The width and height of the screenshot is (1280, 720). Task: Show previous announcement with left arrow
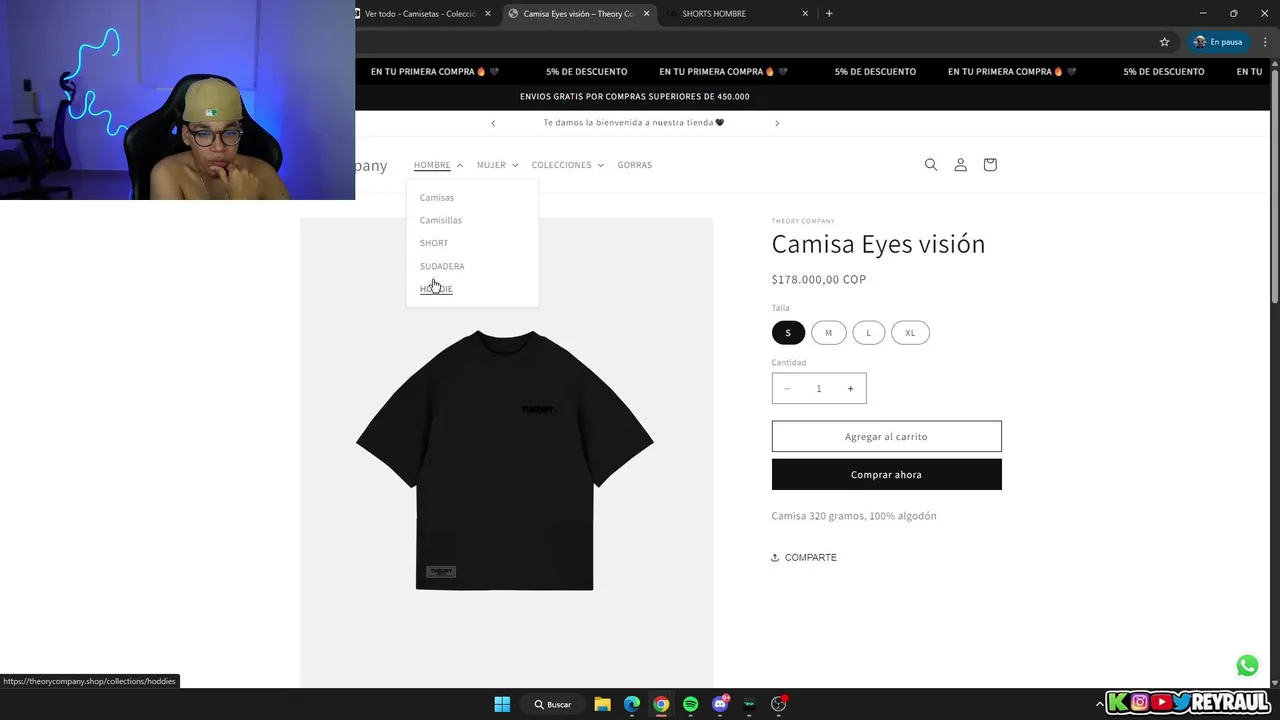pyautogui.click(x=493, y=123)
